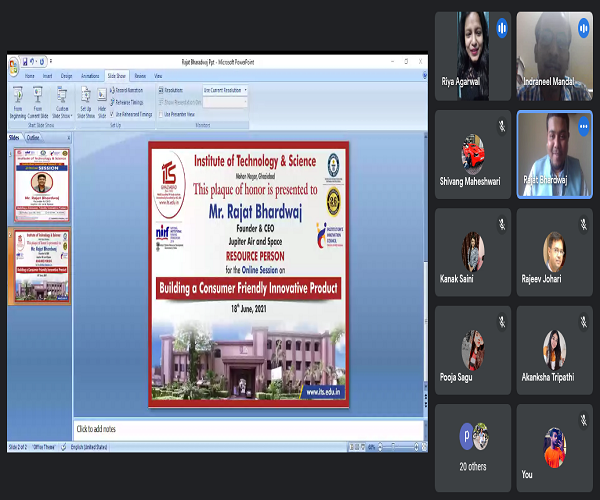Select the Slide Show ribbon tab
Image resolution: width=600 pixels, height=500 pixels.
[x=117, y=76]
